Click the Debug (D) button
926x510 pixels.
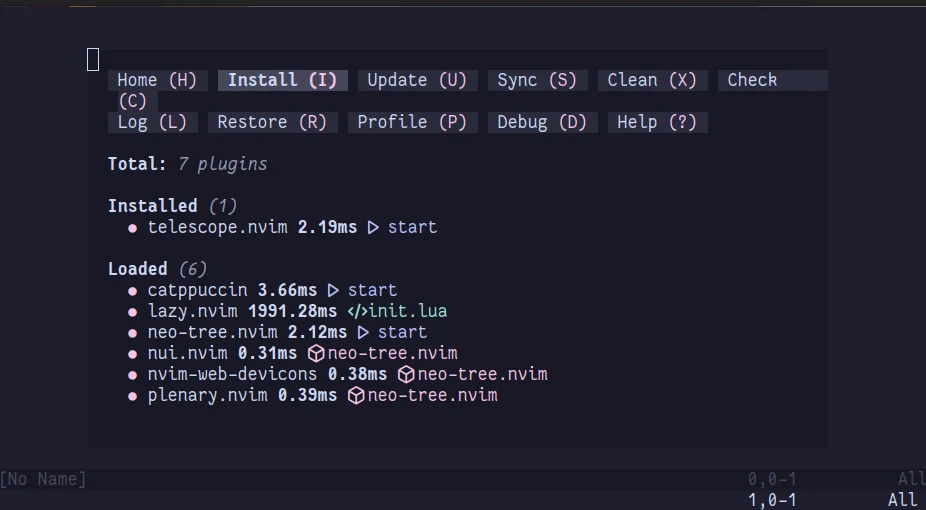[542, 122]
